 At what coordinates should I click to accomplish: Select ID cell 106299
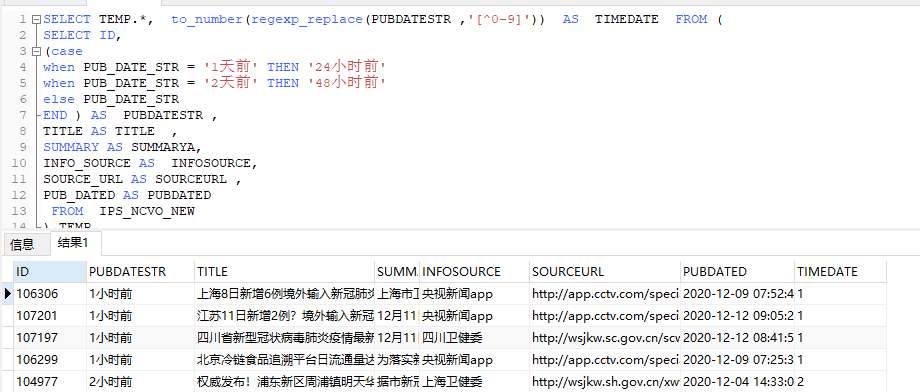[x=50, y=360]
